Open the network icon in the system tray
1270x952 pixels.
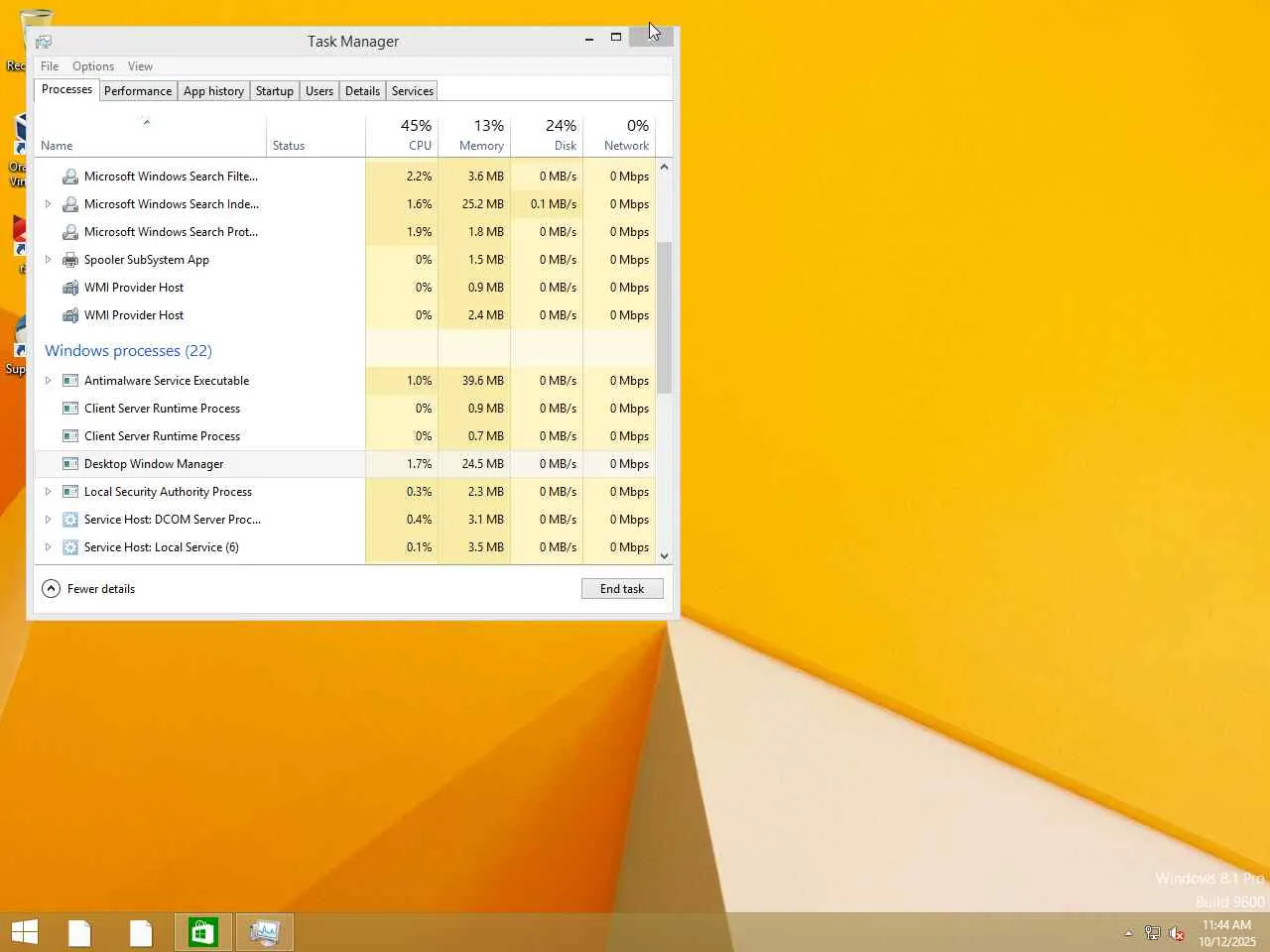(1152, 933)
